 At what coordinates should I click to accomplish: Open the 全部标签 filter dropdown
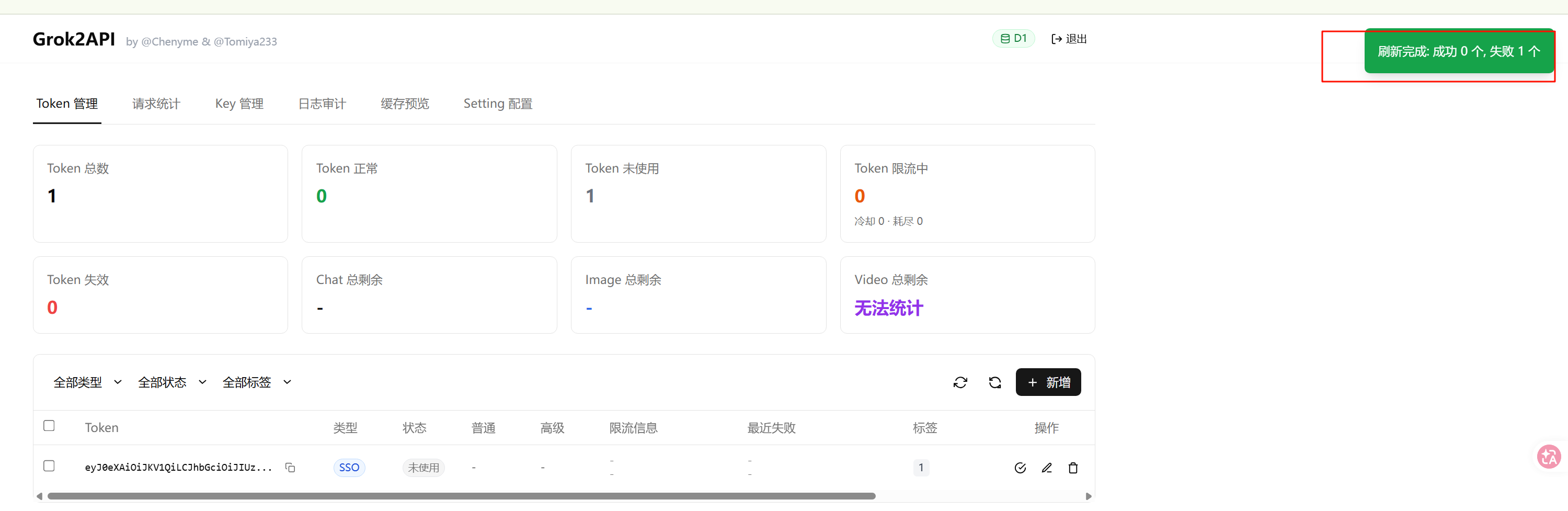[x=257, y=382]
